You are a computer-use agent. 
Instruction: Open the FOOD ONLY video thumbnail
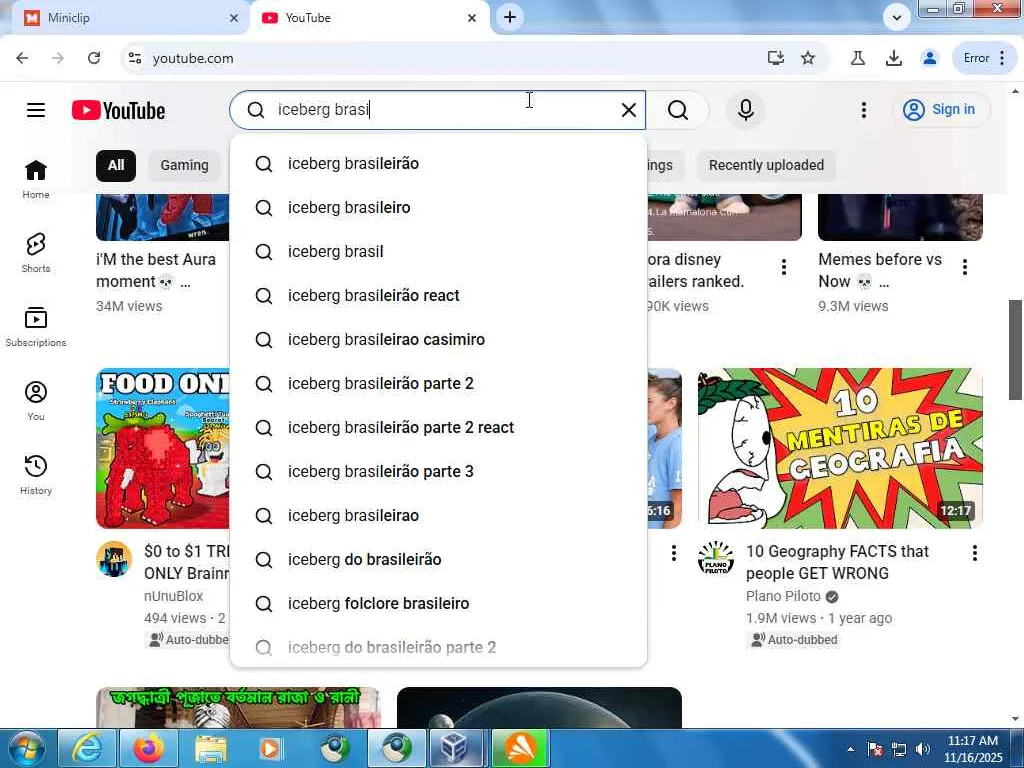click(163, 448)
